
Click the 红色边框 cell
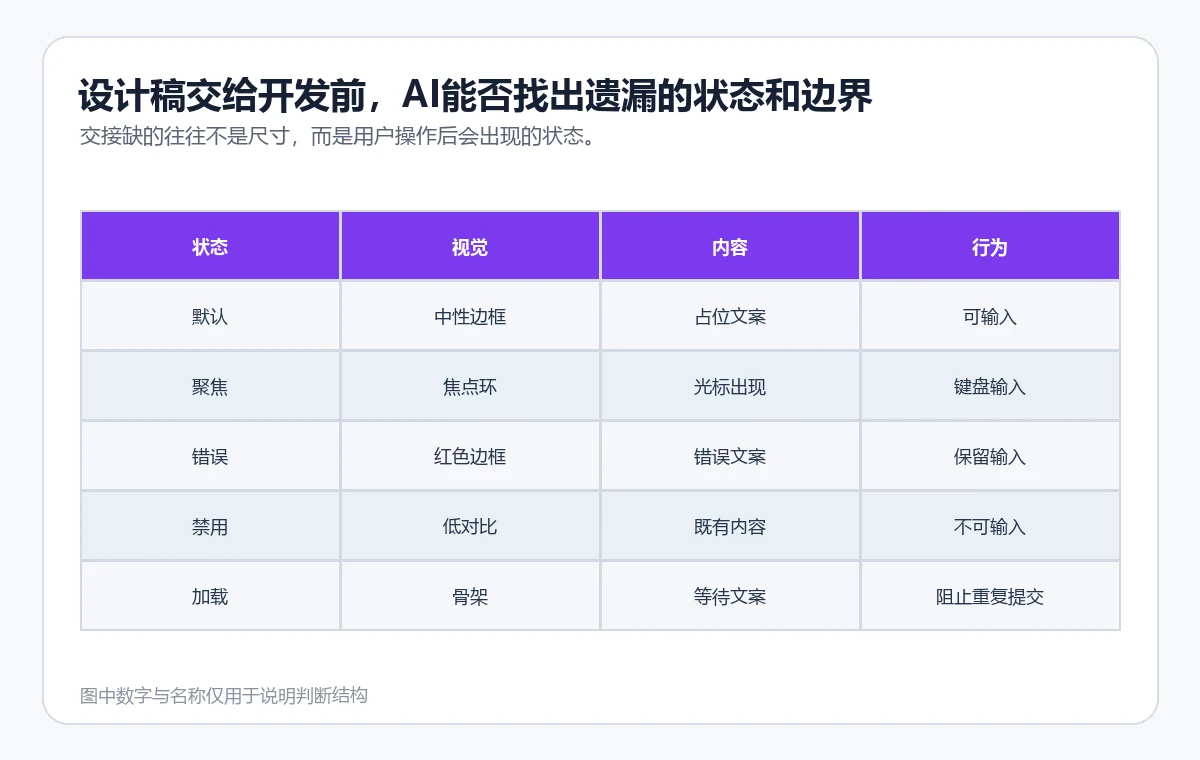(x=470, y=456)
